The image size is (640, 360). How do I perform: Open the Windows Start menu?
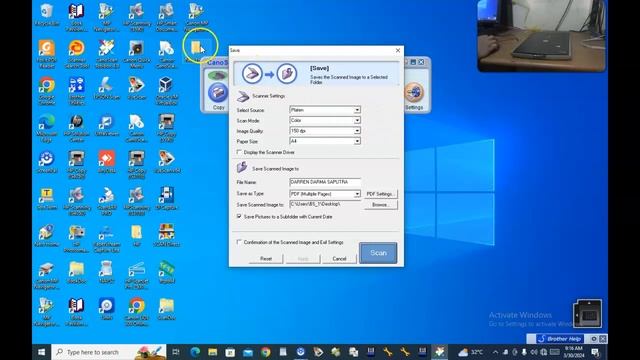(41, 352)
